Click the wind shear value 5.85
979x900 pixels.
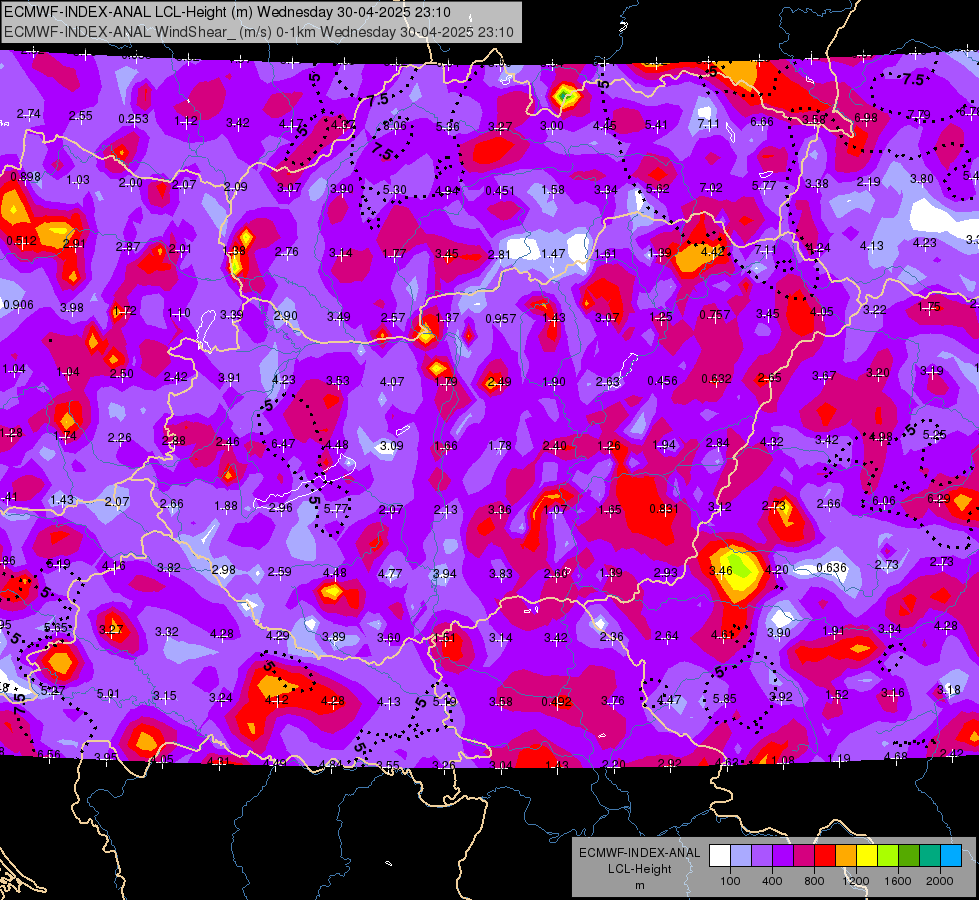(x=725, y=698)
